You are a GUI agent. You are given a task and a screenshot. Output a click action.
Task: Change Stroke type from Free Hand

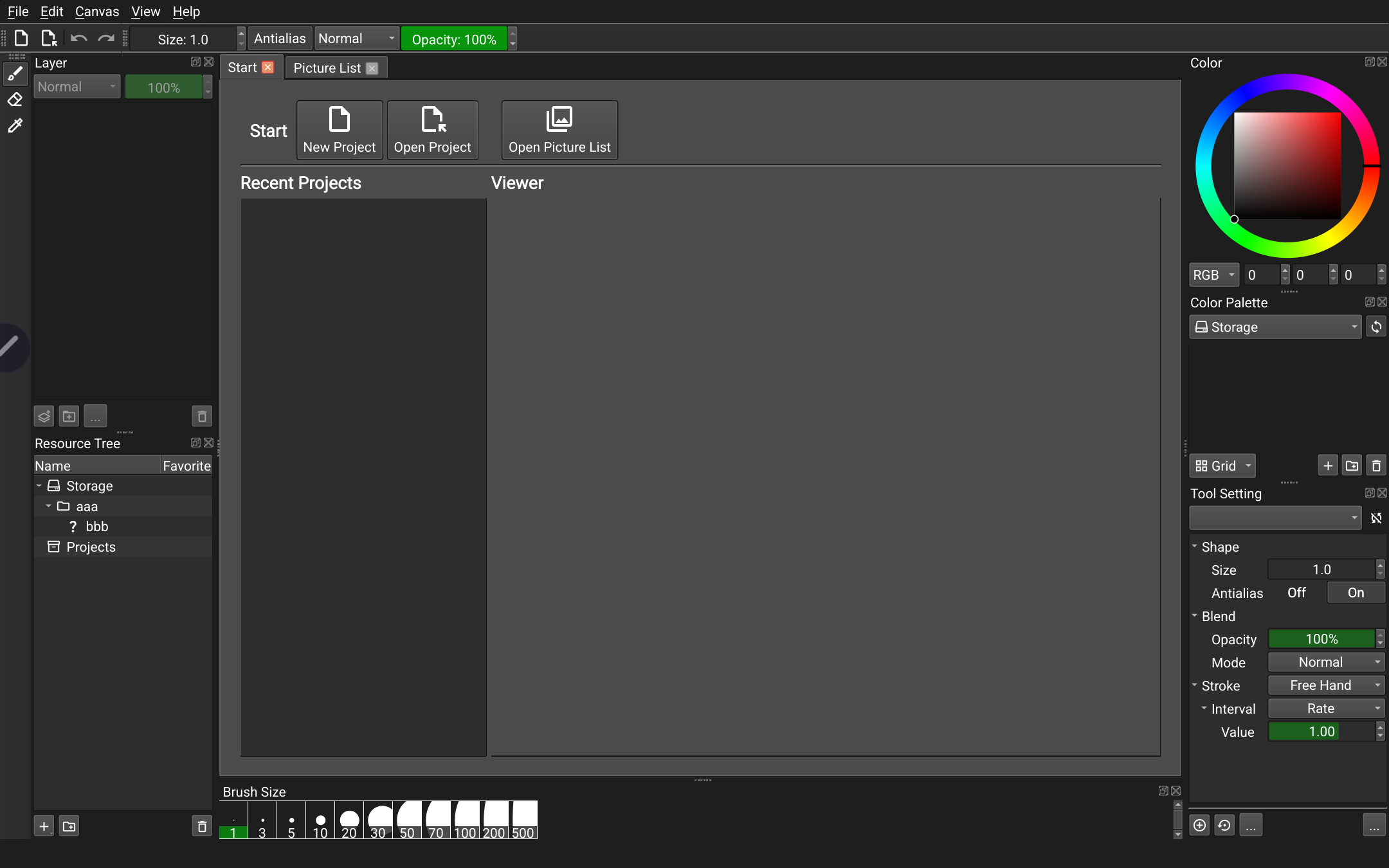pyautogui.click(x=1325, y=685)
